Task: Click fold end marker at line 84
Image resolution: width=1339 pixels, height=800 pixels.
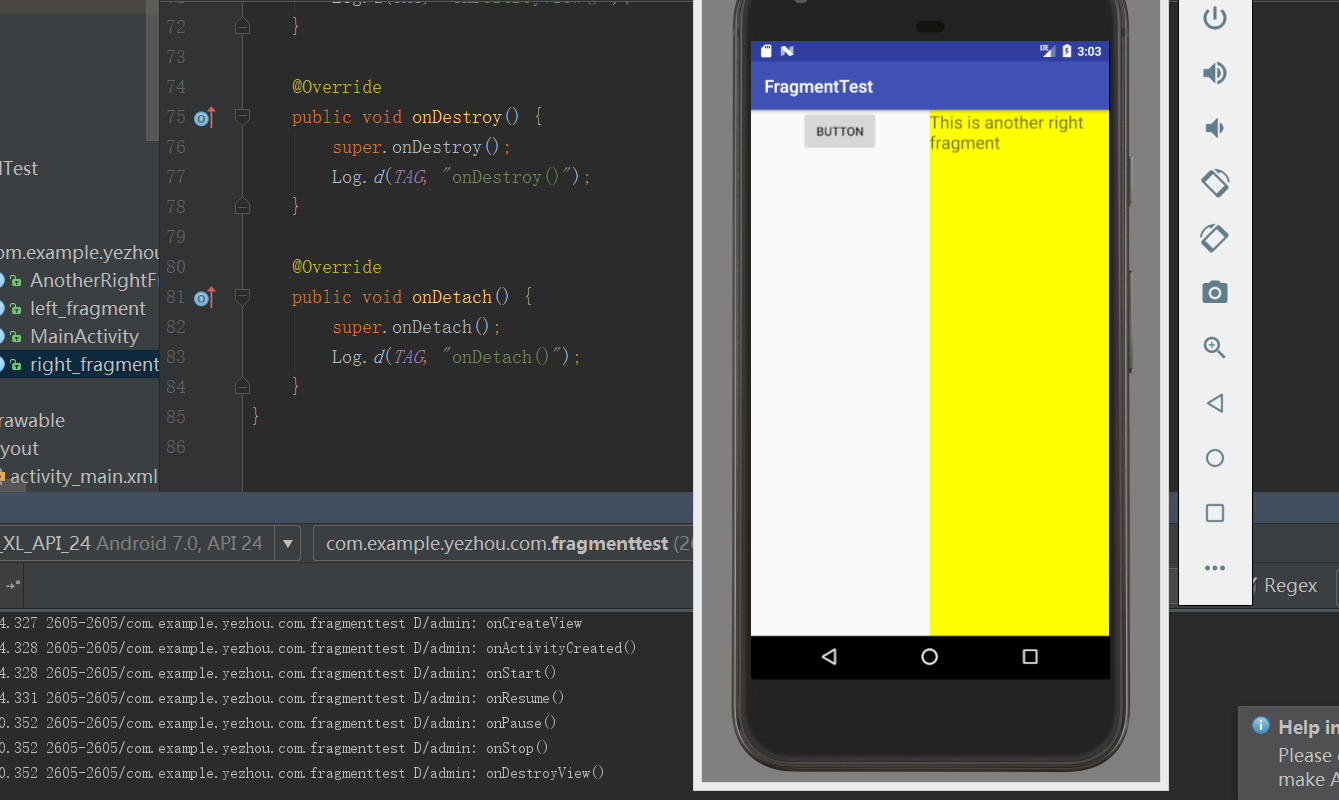Action: (242, 386)
